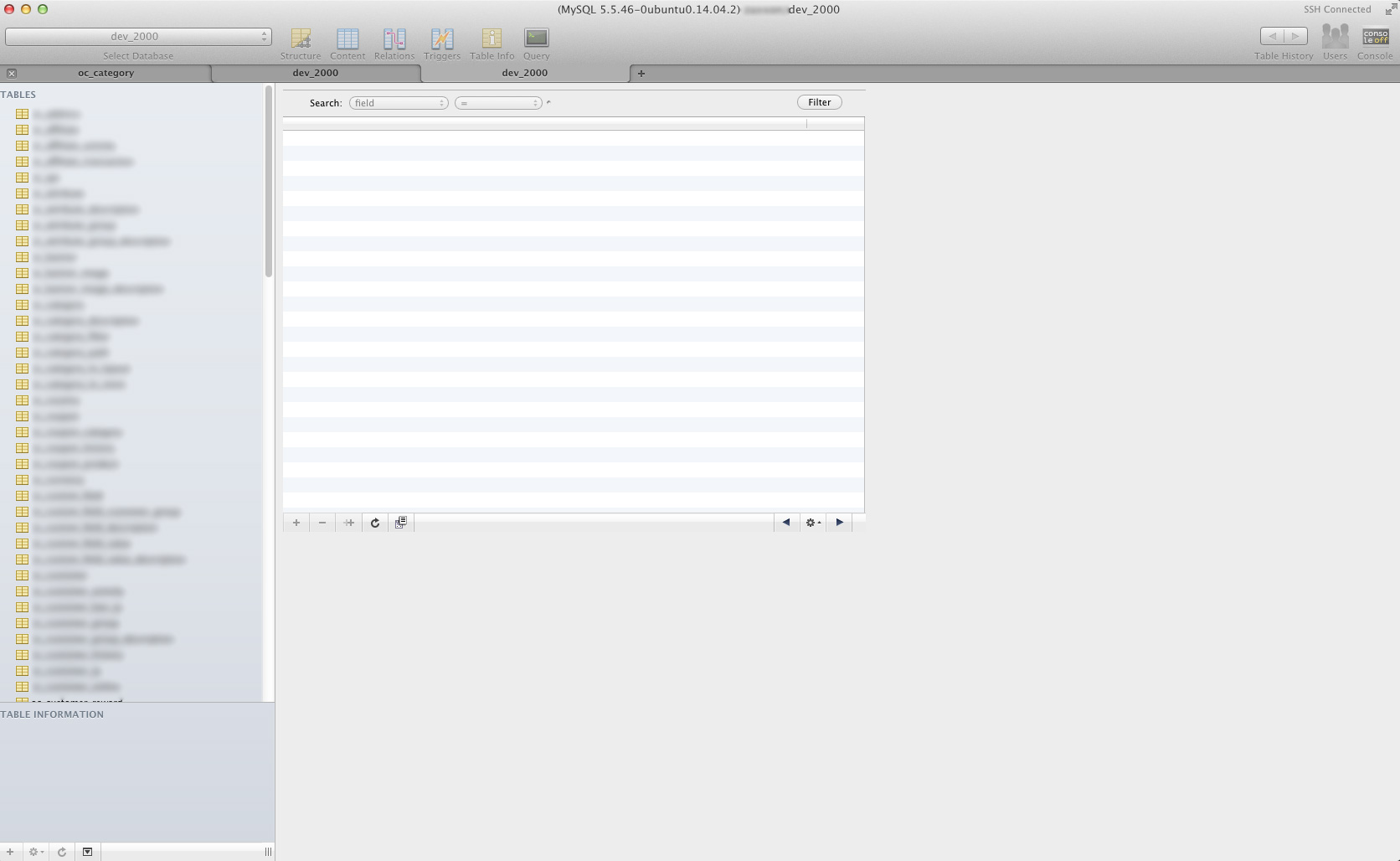This screenshot has height=861, width=1400.
Task: Open the Query editor
Action: (x=536, y=44)
